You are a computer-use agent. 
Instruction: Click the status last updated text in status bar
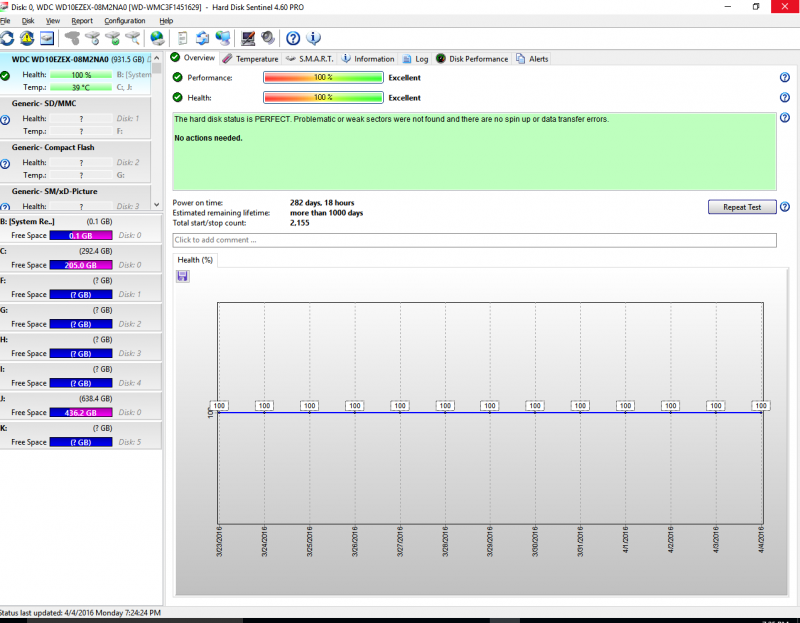click(x=80, y=613)
